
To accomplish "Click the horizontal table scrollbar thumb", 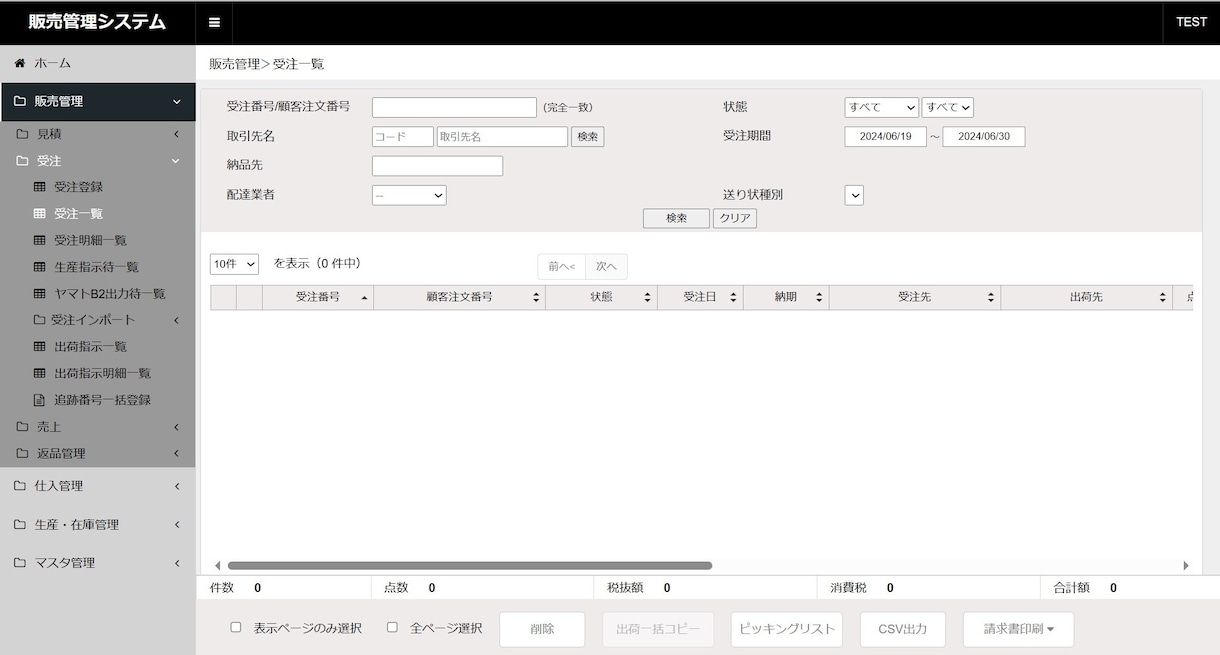I will pos(470,566).
